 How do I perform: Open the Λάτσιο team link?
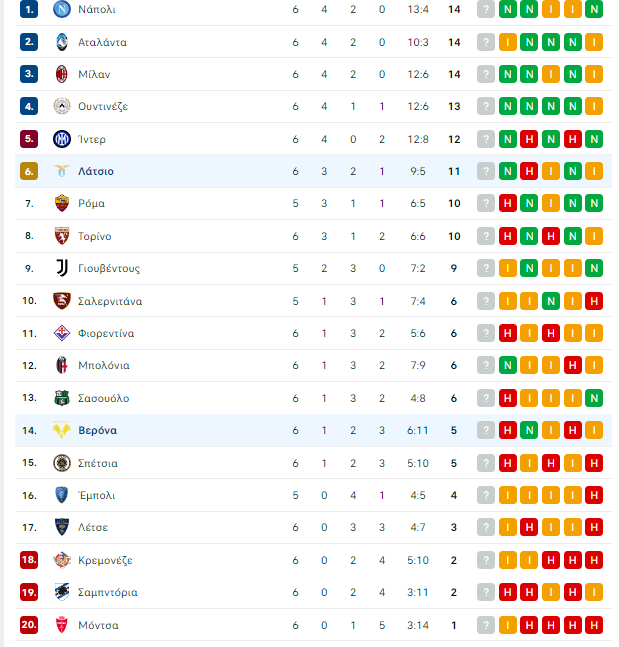pyautogui.click(x=96, y=171)
